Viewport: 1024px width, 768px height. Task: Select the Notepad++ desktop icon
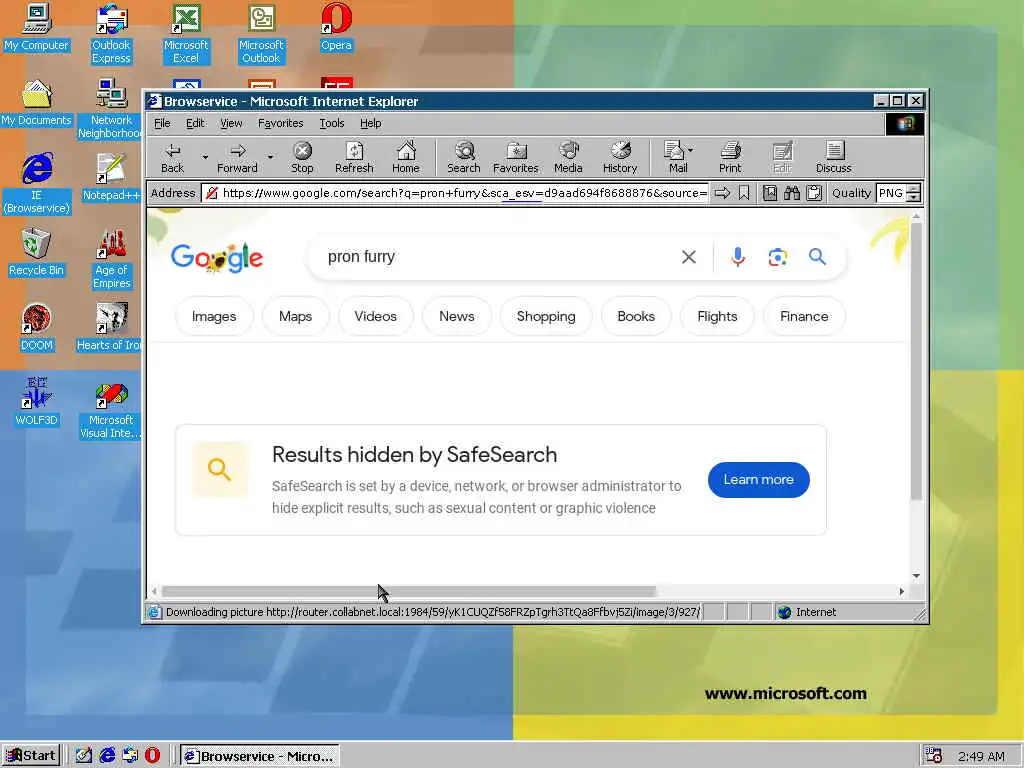click(x=111, y=177)
